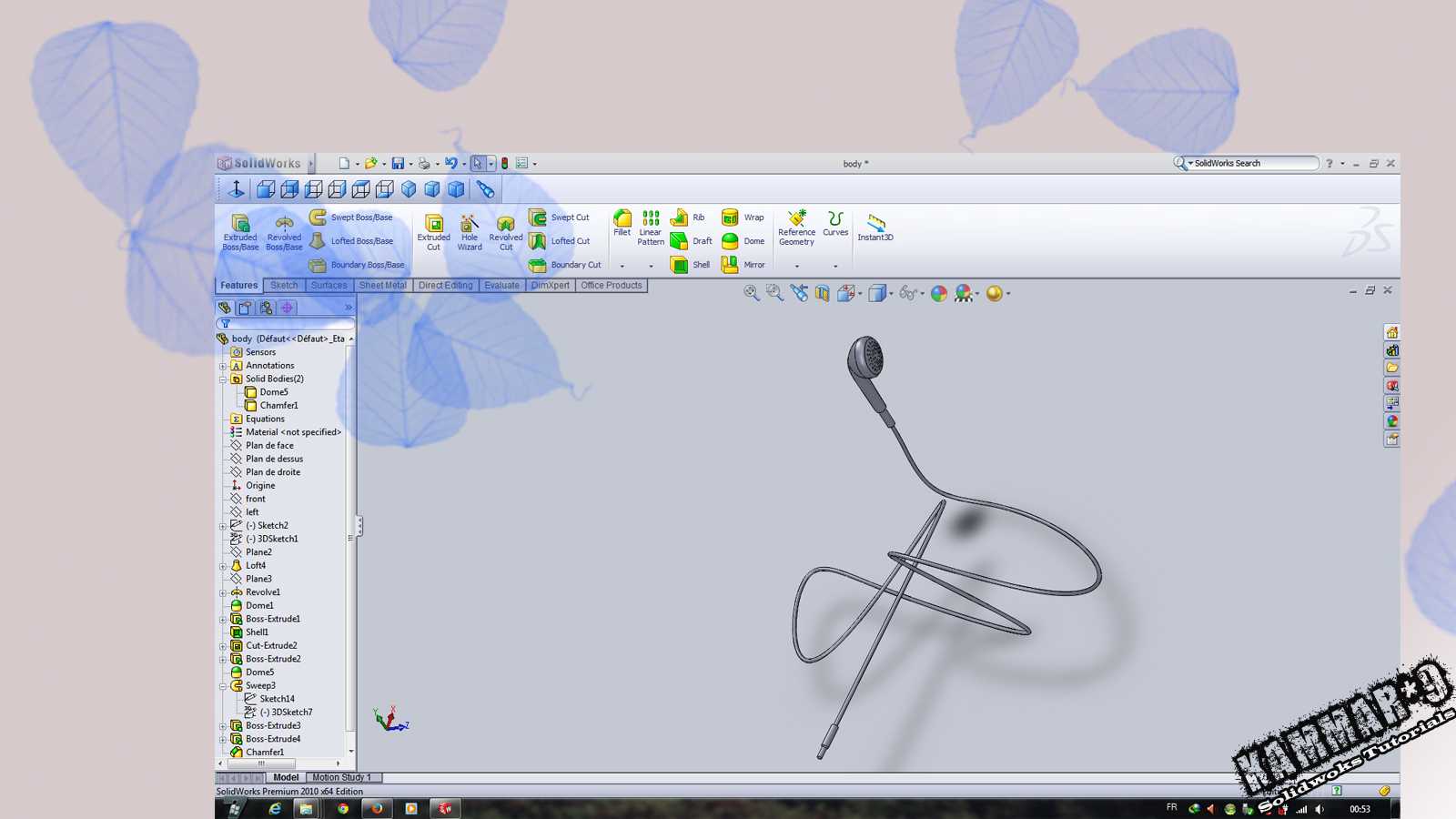Apply the Fillet tool
This screenshot has width=1456, height=819.
pyautogui.click(x=622, y=223)
